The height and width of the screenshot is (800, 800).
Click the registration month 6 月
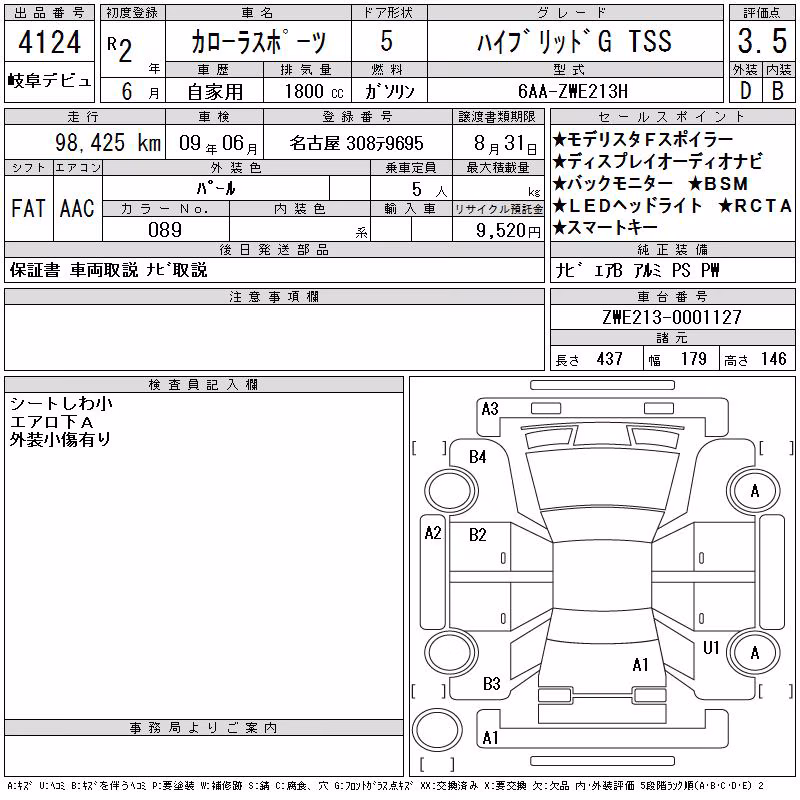click(141, 92)
